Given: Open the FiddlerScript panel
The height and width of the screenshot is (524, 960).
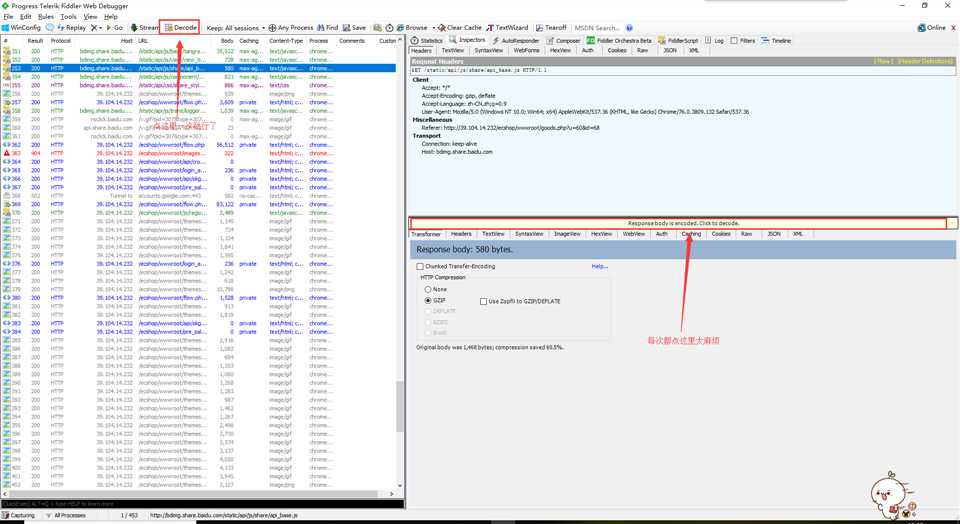Looking at the screenshot, I should (678, 40).
